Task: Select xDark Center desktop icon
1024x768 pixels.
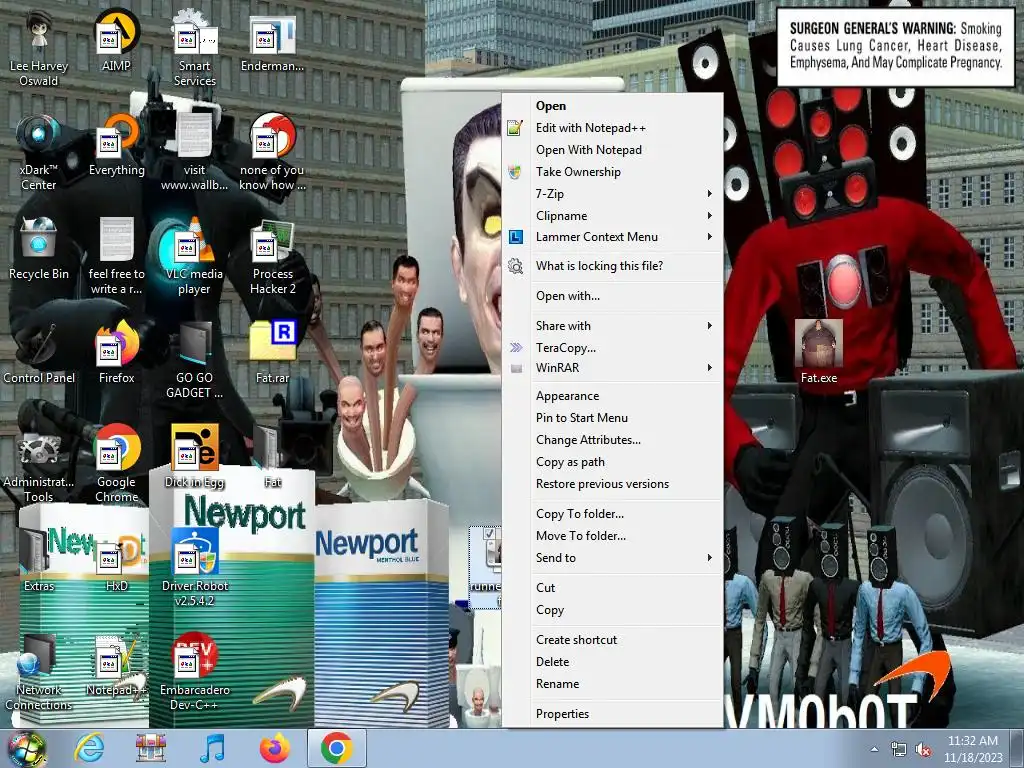Action: click(x=39, y=153)
